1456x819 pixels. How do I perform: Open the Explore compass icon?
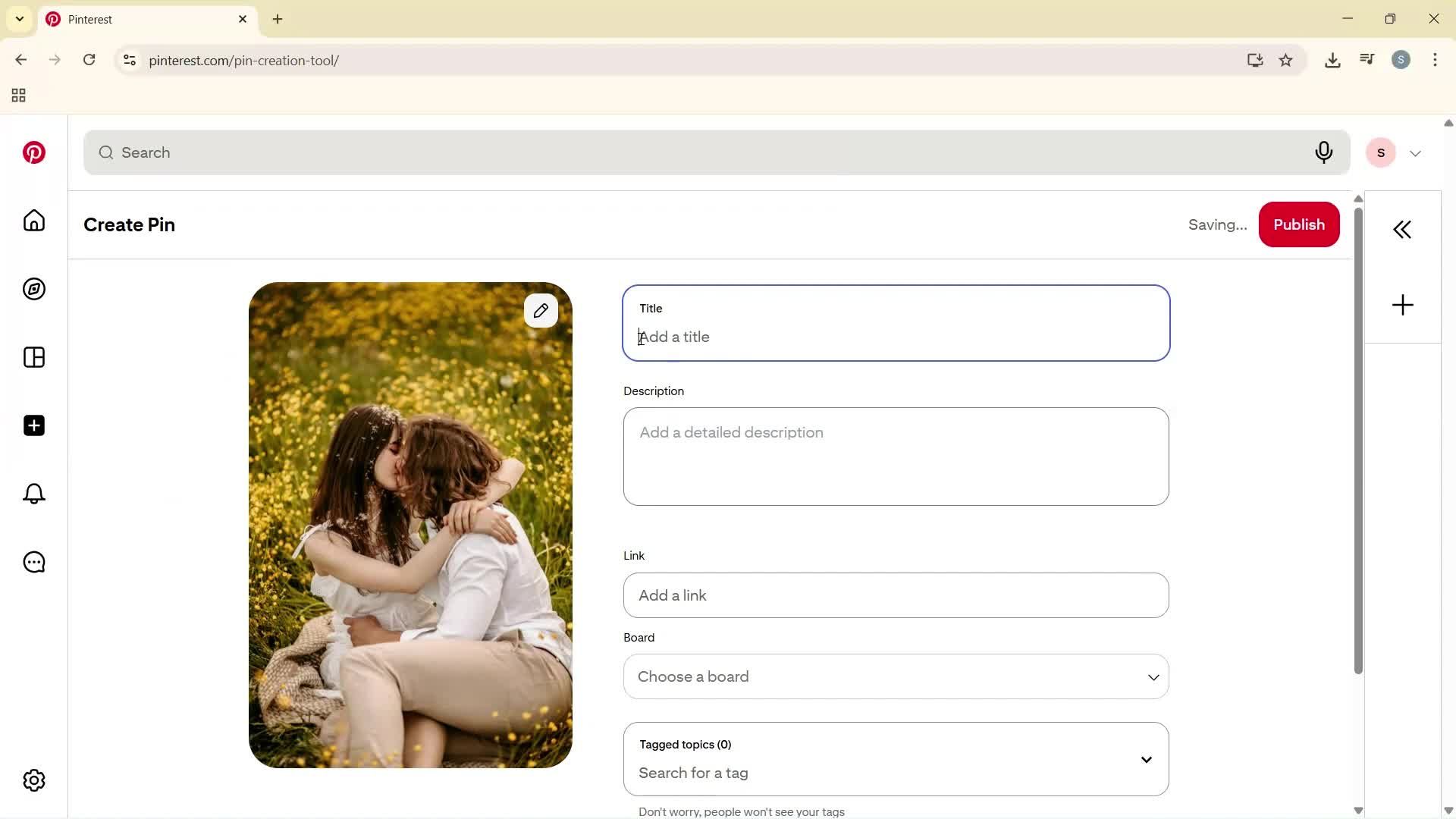[33, 289]
